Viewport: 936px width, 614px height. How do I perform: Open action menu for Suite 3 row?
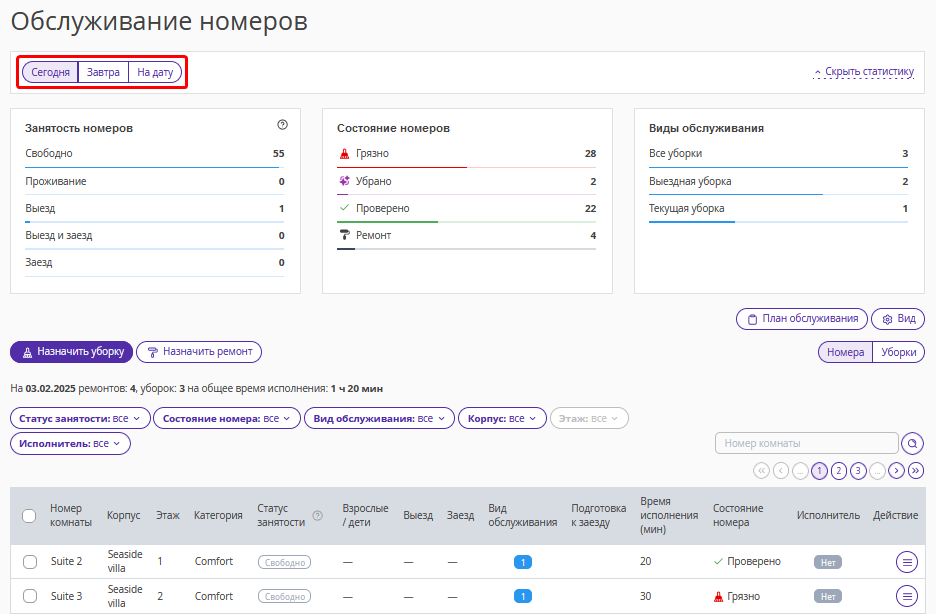click(907, 596)
